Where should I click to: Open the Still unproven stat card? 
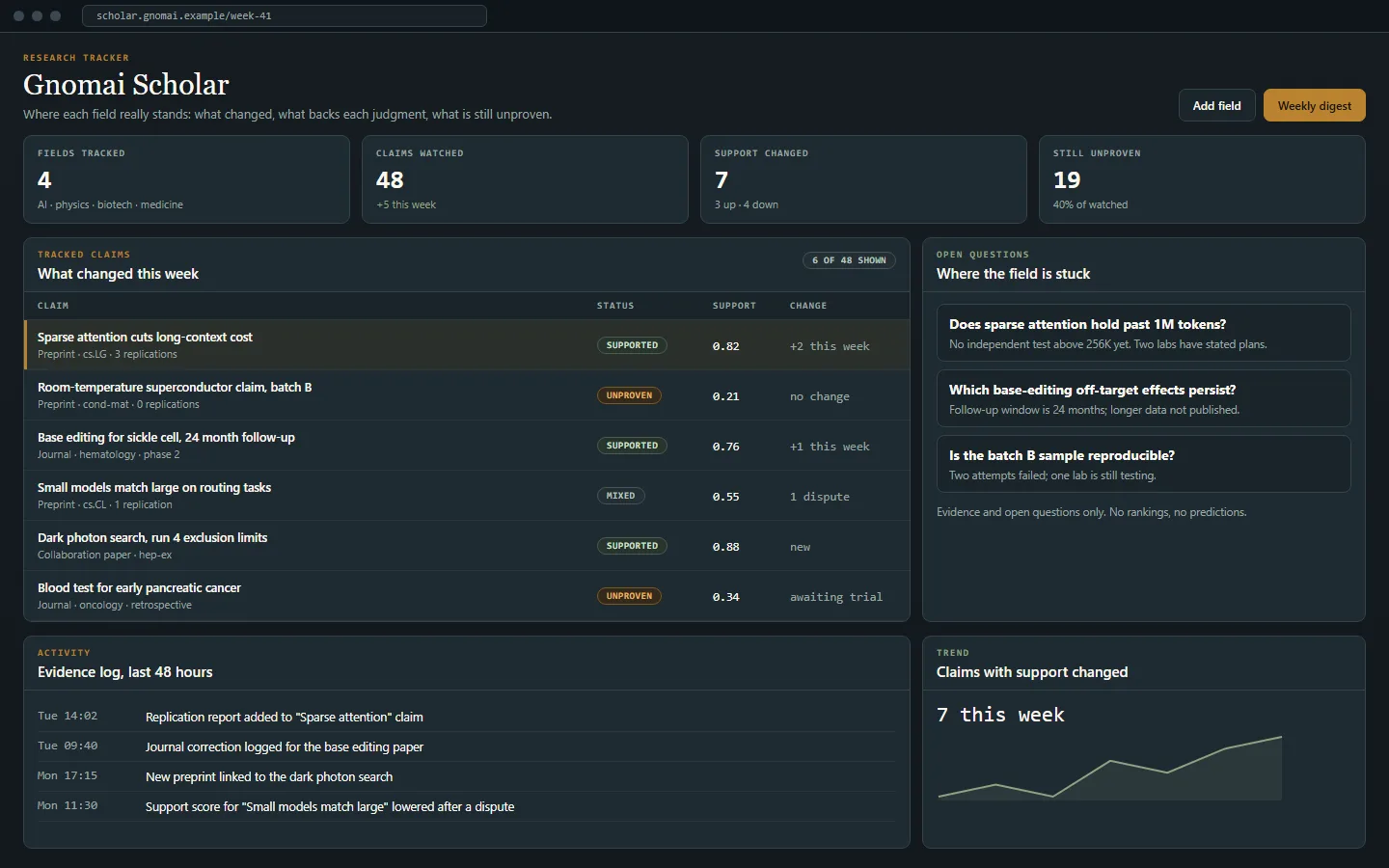(x=1202, y=179)
